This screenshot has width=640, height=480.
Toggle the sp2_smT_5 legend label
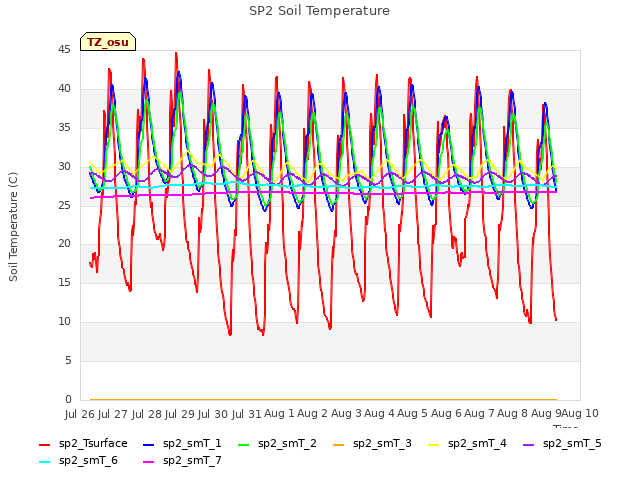[572, 444]
